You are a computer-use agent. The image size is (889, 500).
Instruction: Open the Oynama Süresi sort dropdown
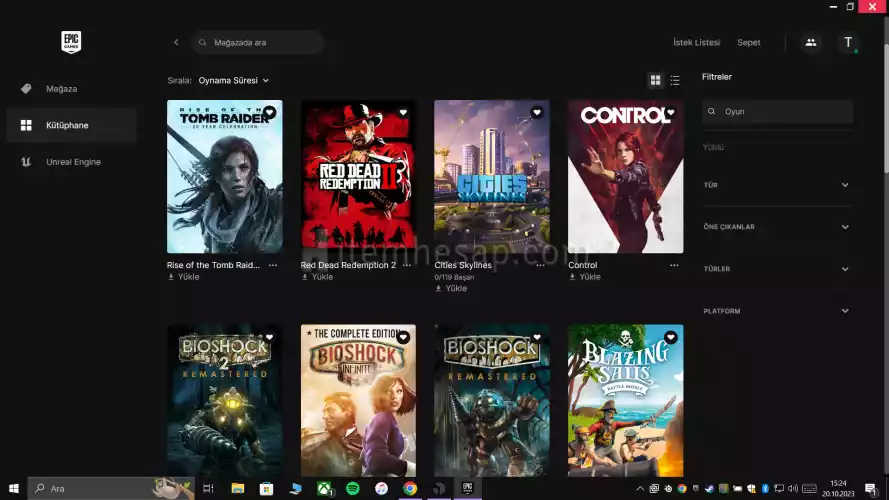pyautogui.click(x=234, y=80)
